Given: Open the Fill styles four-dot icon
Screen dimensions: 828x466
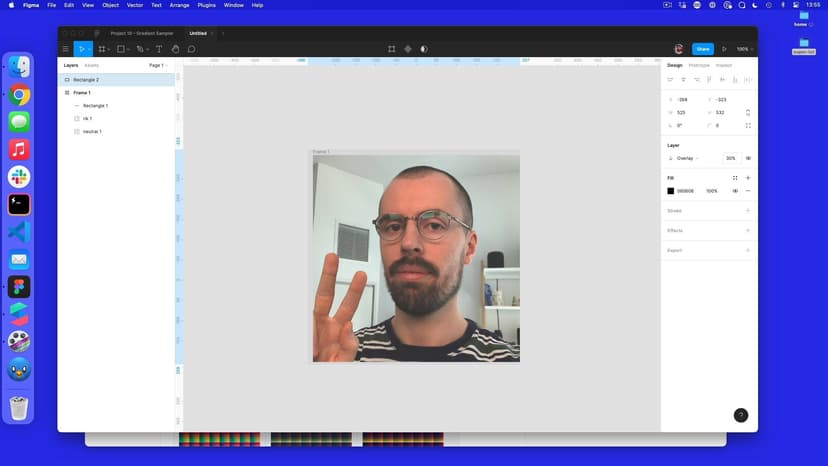Looking at the screenshot, I should (x=735, y=178).
